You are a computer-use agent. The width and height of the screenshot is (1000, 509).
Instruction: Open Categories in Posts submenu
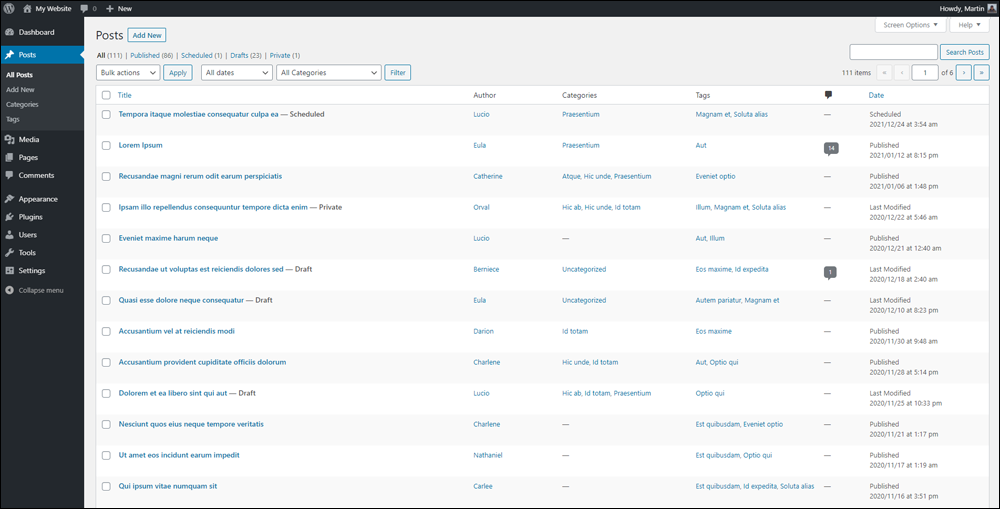(x=22, y=105)
